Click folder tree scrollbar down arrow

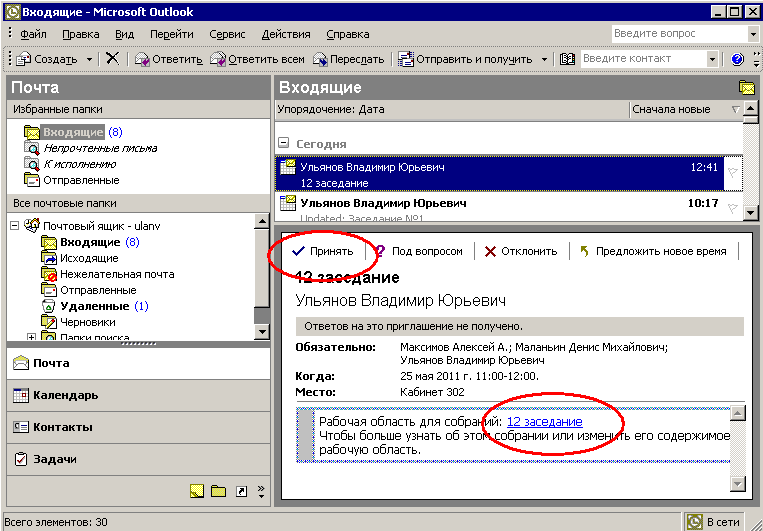(x=262, y=332)
